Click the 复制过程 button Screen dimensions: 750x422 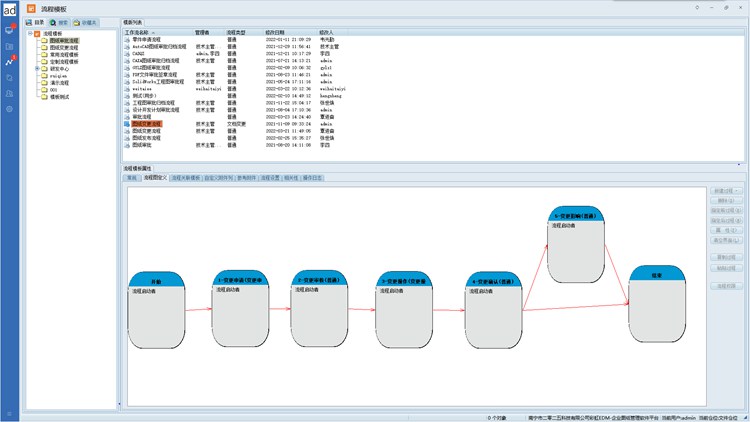(x=727, y=257)
